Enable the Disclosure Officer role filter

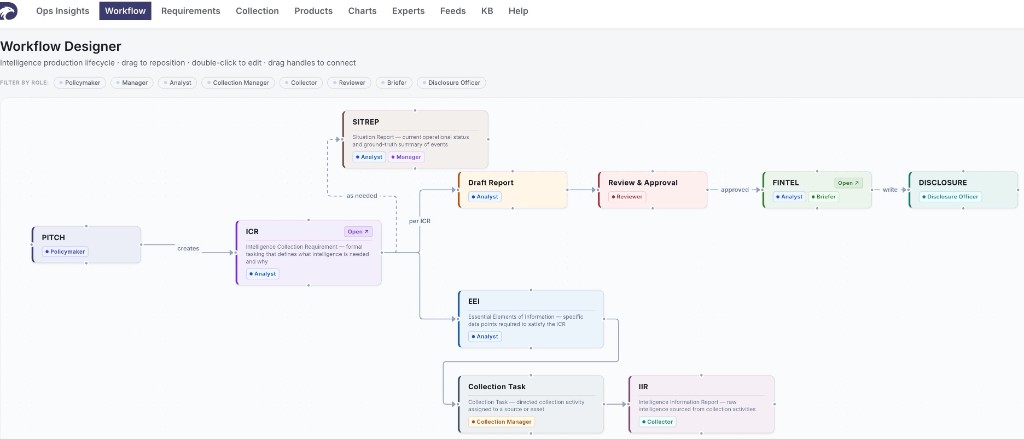(x=451, y=83)
